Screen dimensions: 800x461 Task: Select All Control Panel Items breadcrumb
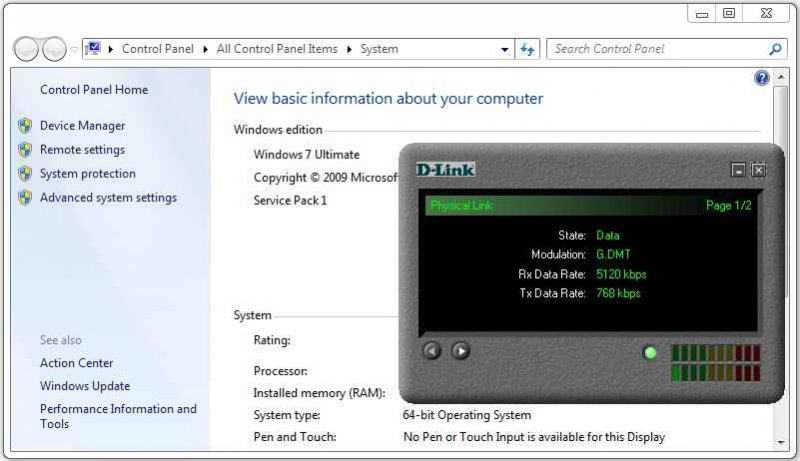(277, 49)
